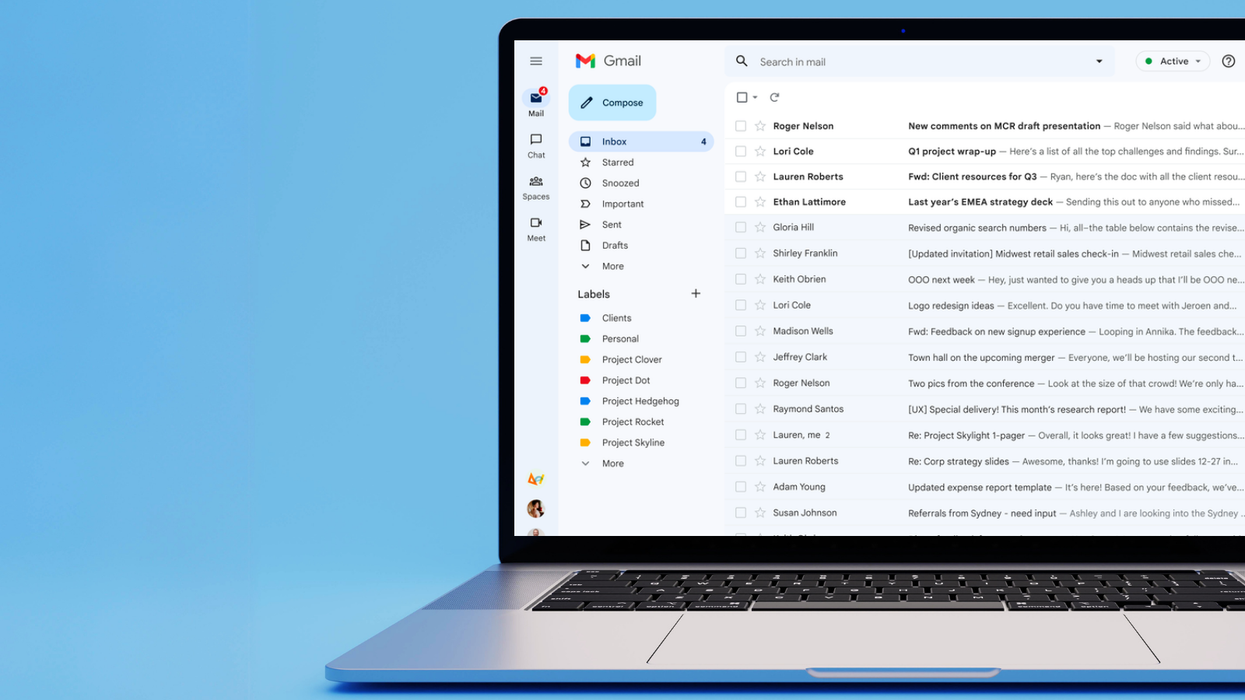Click the Compose button
1245x700 pixels.
click(612, 102)
